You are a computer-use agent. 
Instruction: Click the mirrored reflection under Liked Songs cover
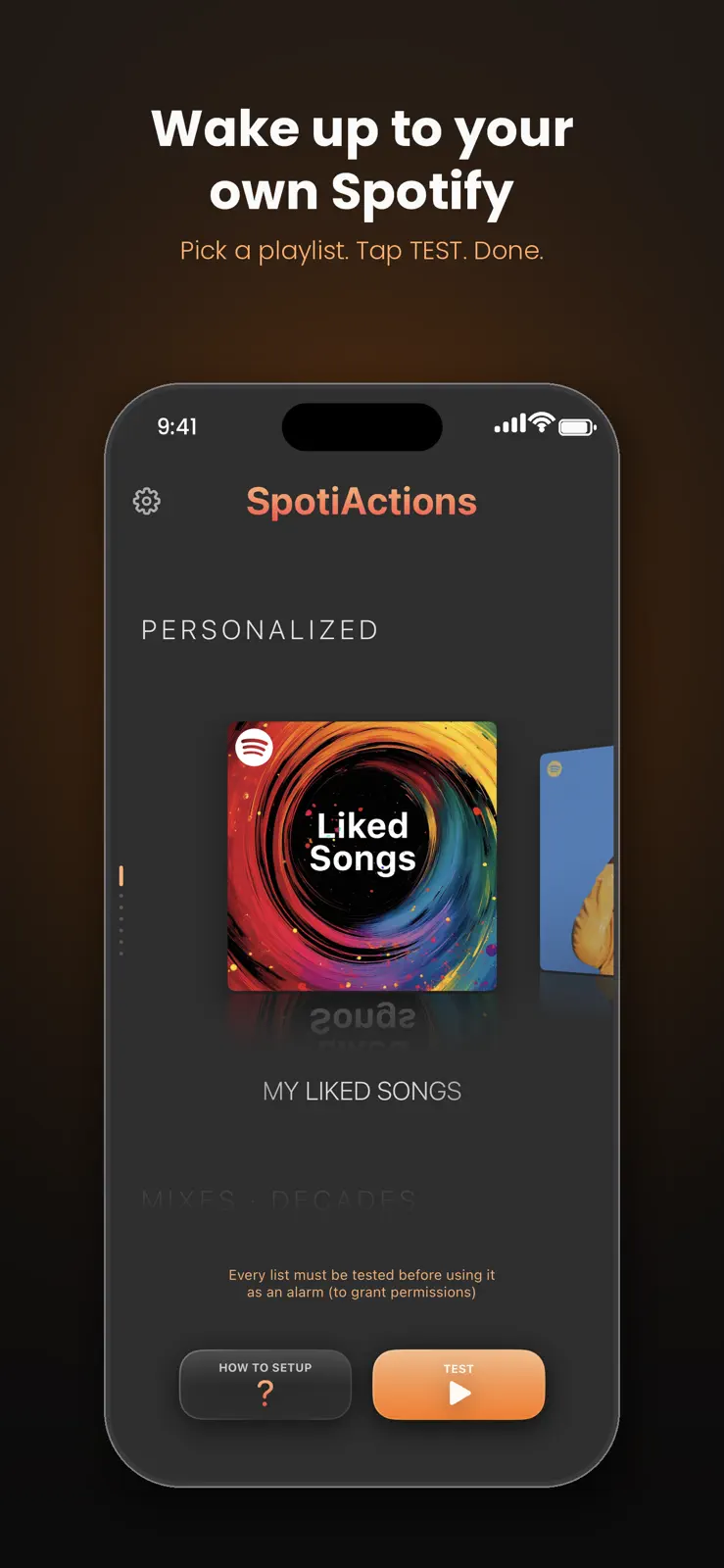[x=362, y=1019]
